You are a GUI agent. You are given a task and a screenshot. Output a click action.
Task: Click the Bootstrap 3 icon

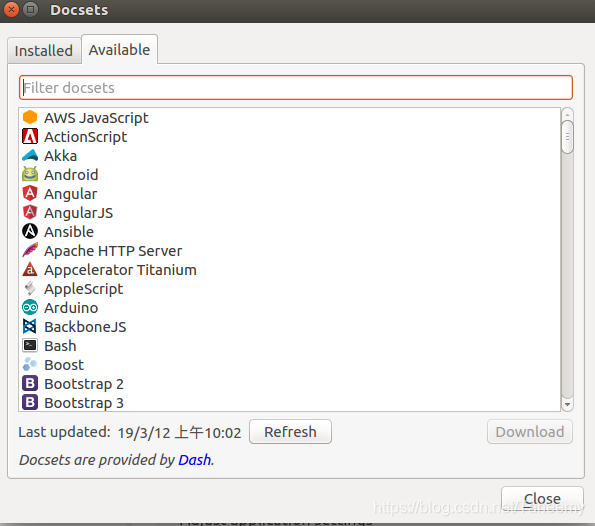pos(30,402)
